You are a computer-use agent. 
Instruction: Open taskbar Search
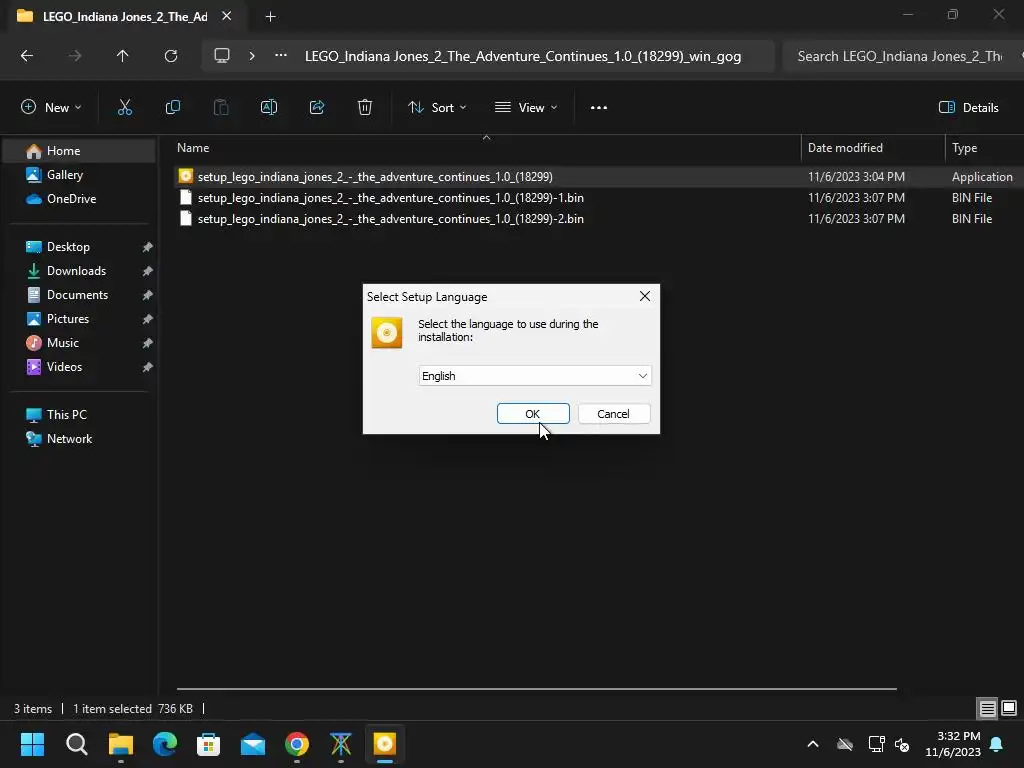[x=76, y=744]
